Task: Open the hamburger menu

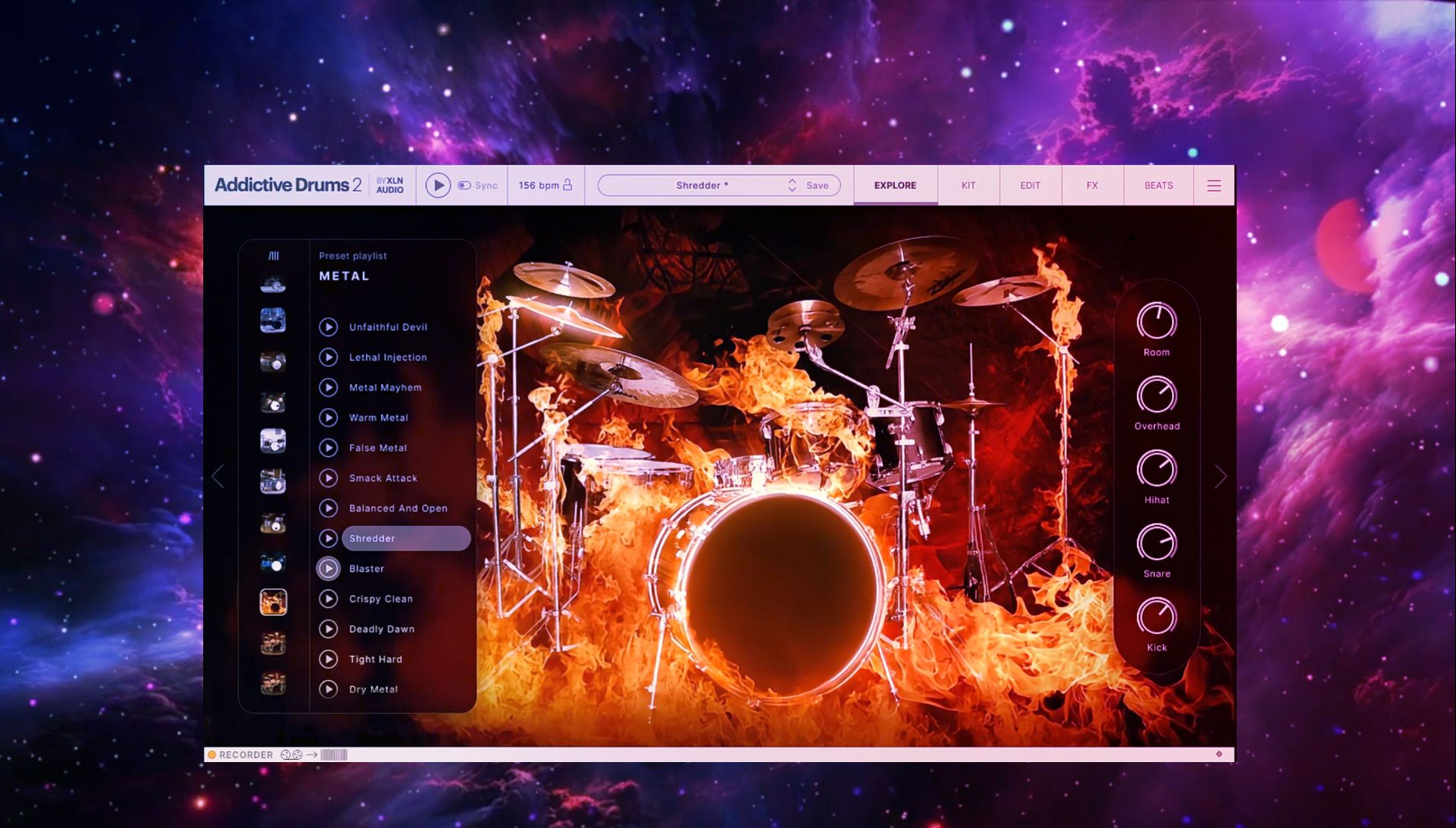Action: [1214, 186]
